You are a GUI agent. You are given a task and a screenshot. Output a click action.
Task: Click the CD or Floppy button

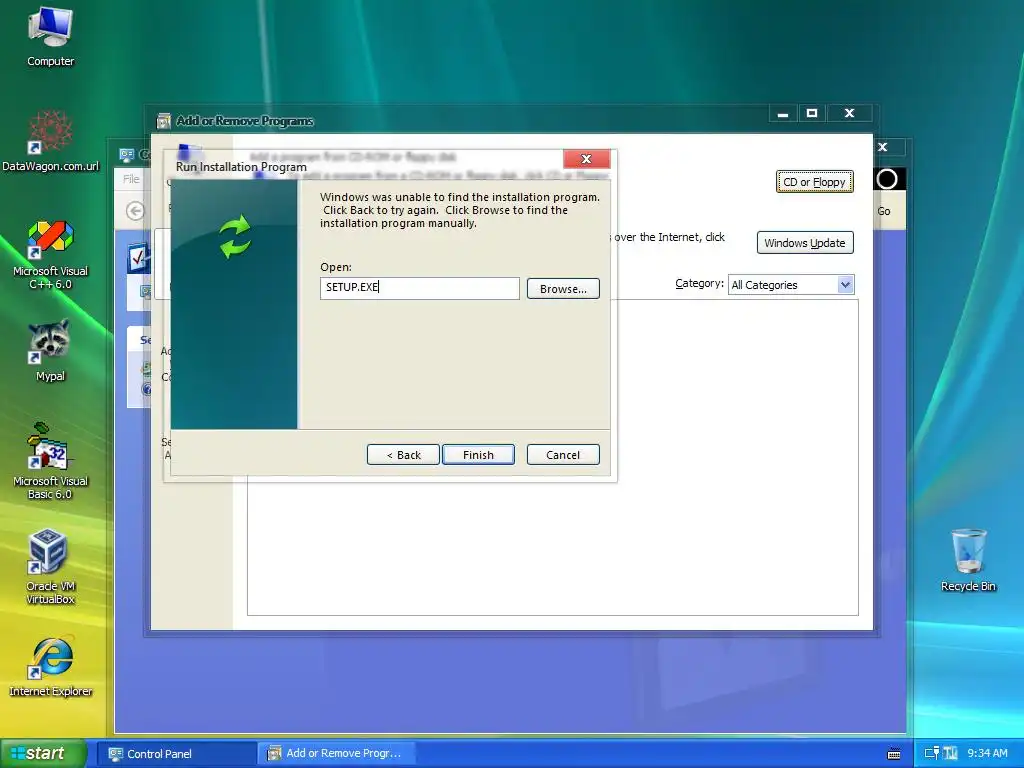click(814, 182)
